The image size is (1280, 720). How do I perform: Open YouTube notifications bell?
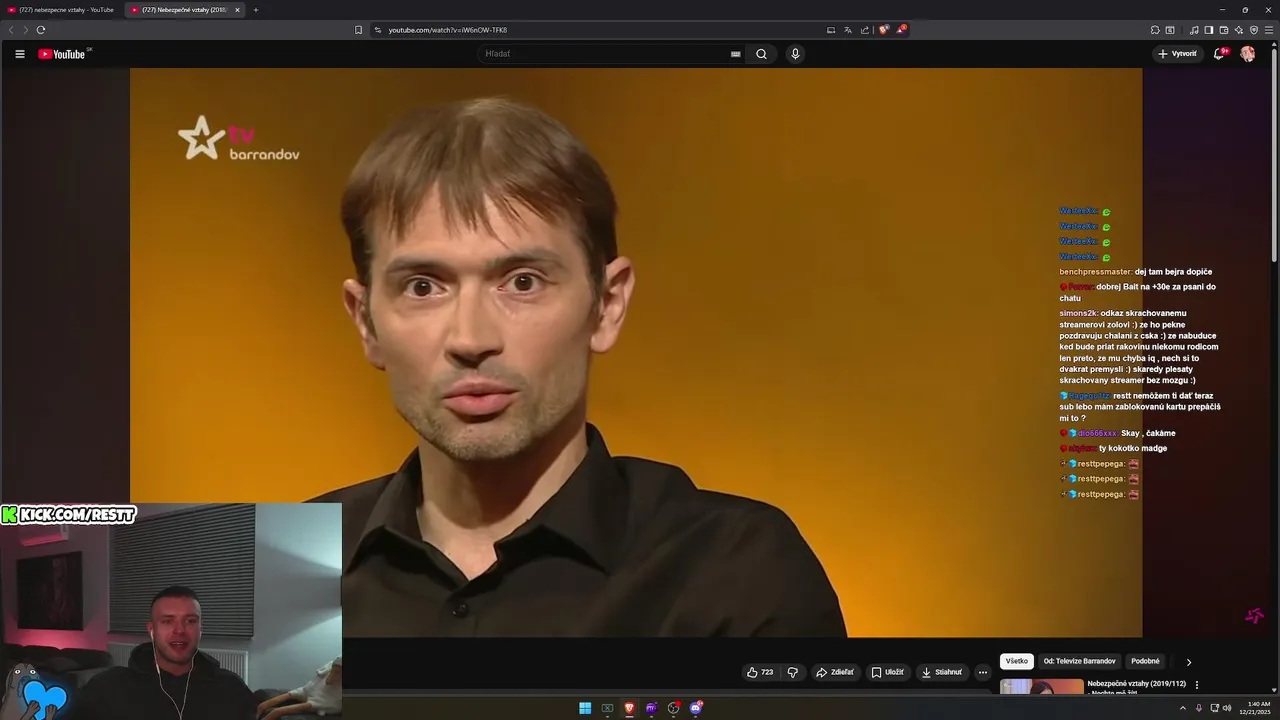point(1219,54)
